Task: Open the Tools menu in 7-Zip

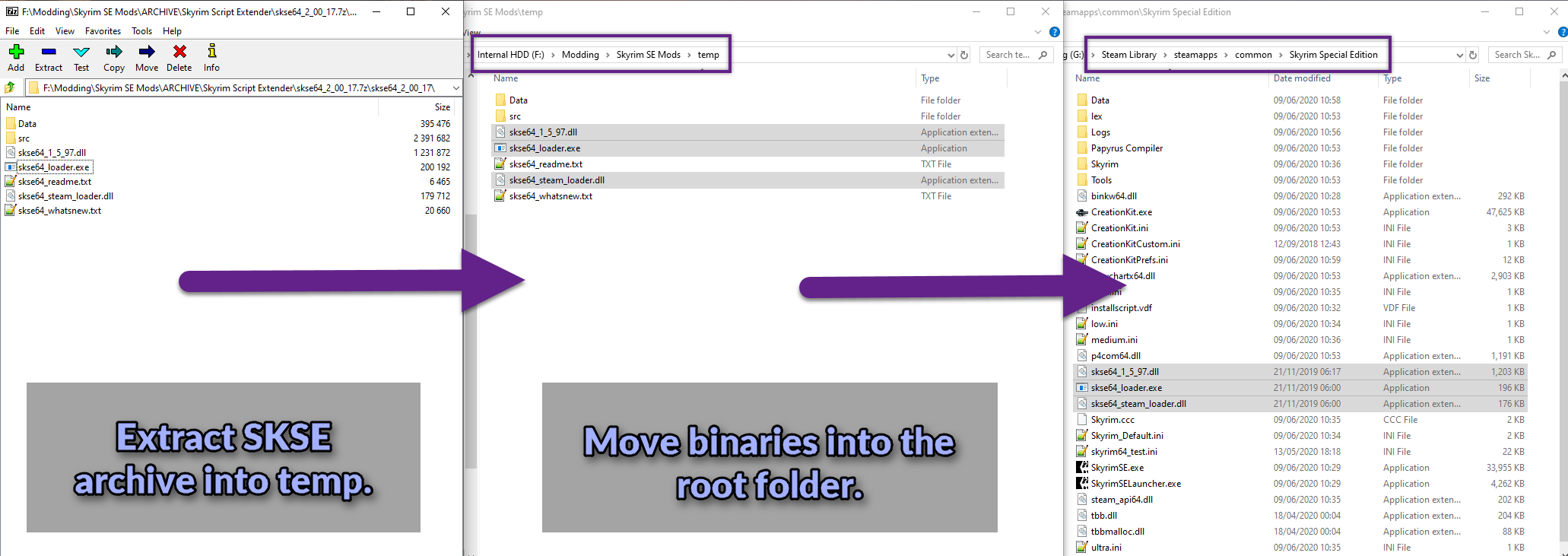Action: pos(141,31)
